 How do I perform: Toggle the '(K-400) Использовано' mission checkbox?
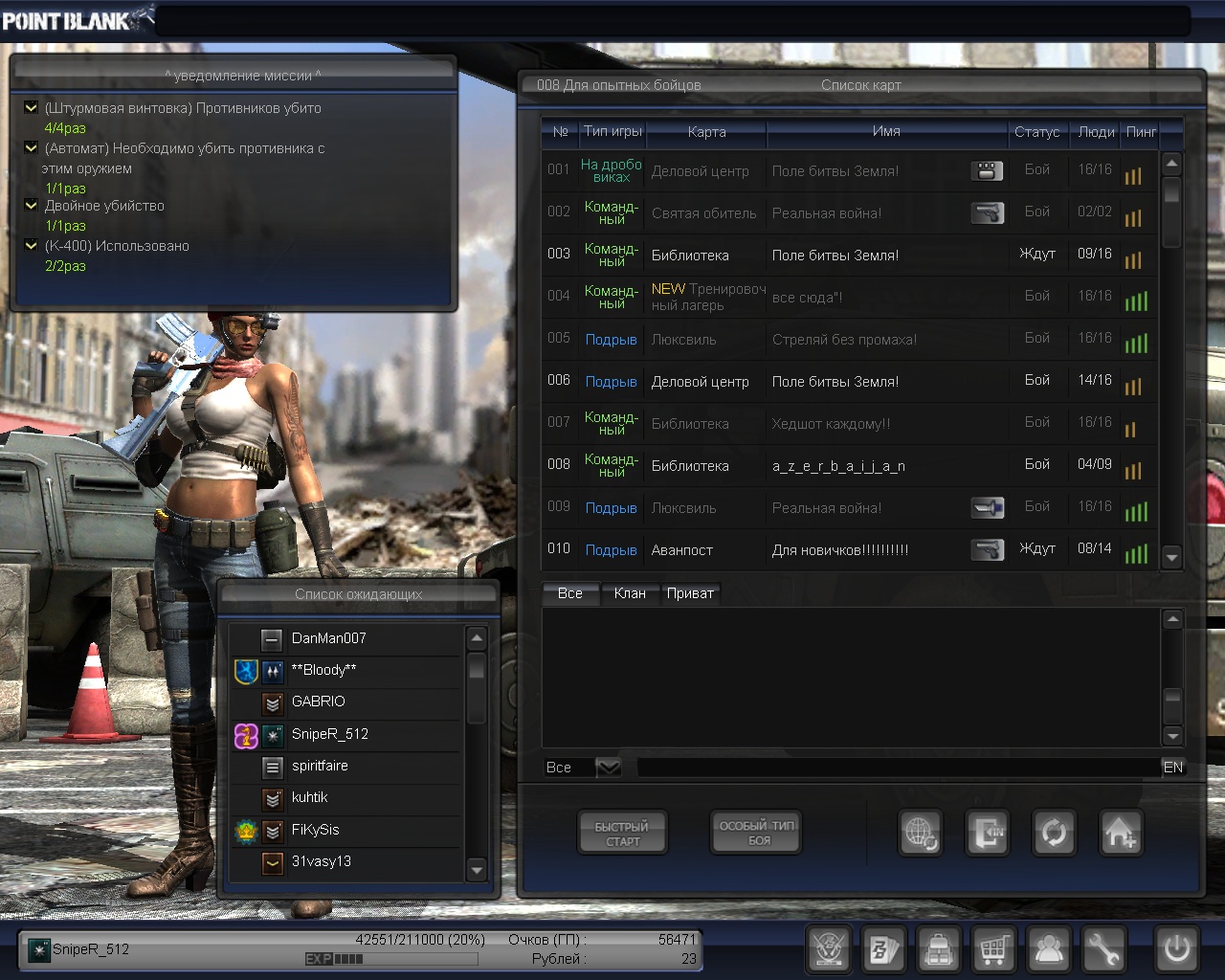point(32,245)
